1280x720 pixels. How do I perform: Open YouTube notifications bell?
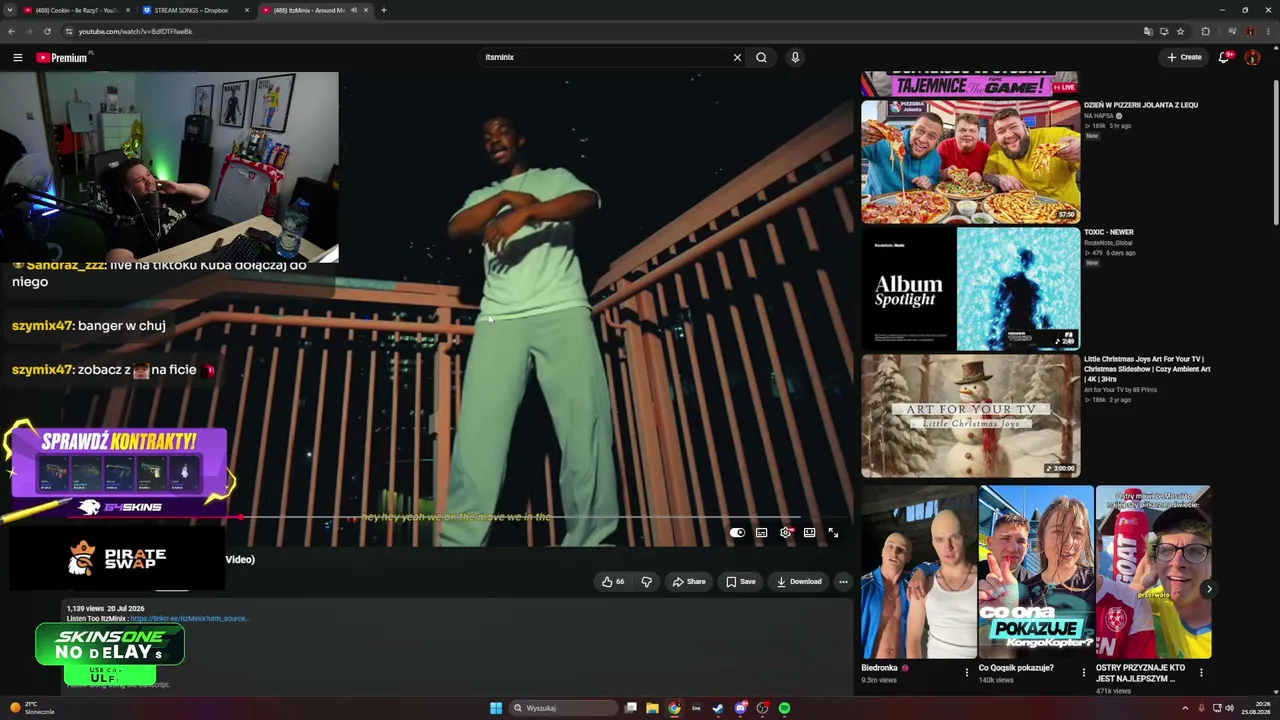[1224, 58]
